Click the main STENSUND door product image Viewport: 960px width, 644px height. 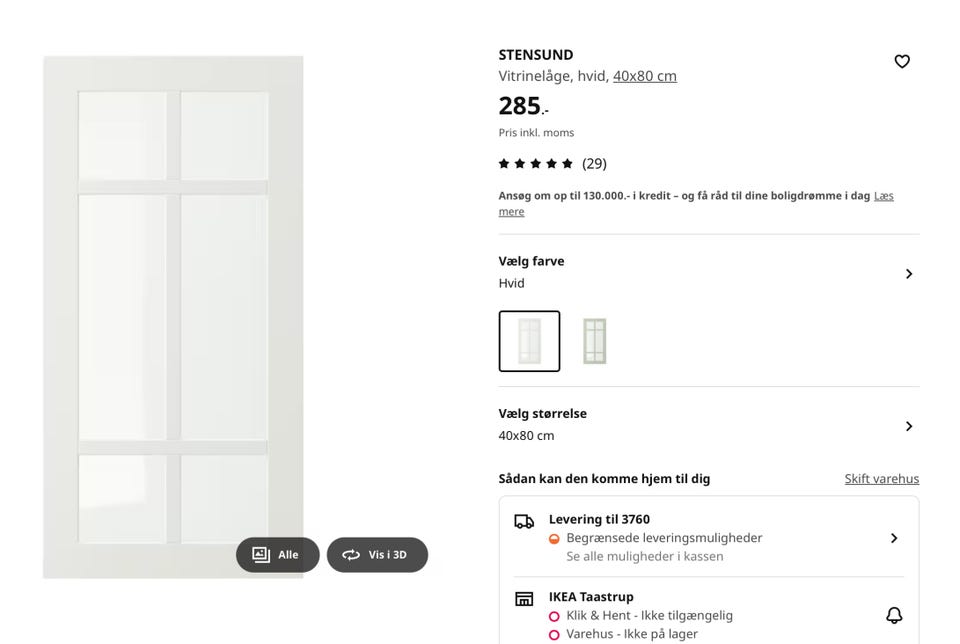tap(173, 300)
